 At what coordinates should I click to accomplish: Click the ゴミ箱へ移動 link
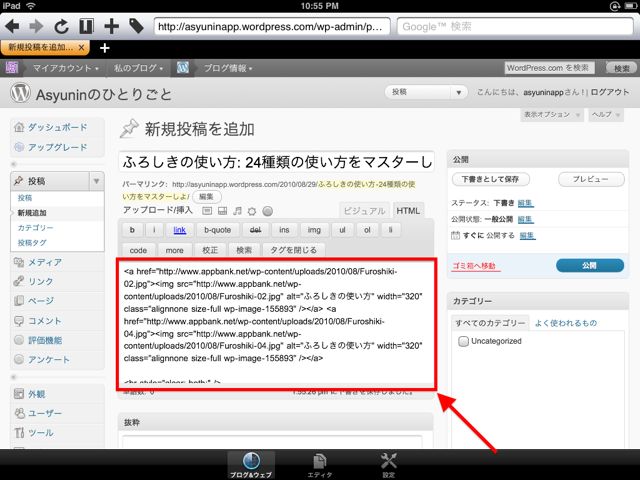coord(473,266)
